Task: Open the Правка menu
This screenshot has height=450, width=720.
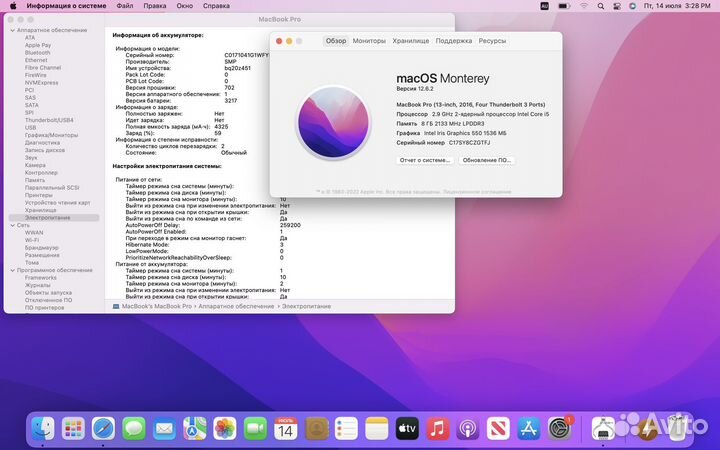Action: tap(155, 6)
